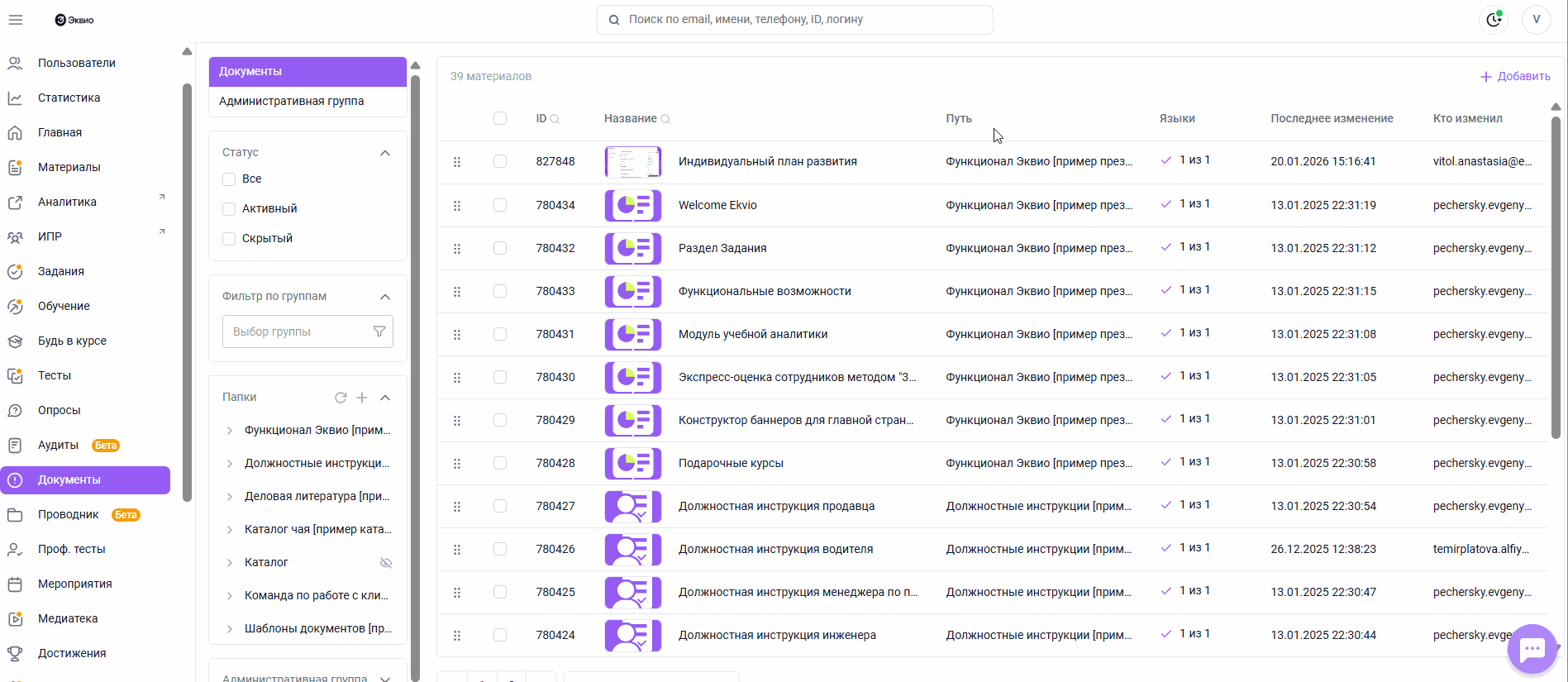Expand the Деловая литература folder

tap(230, 497)
